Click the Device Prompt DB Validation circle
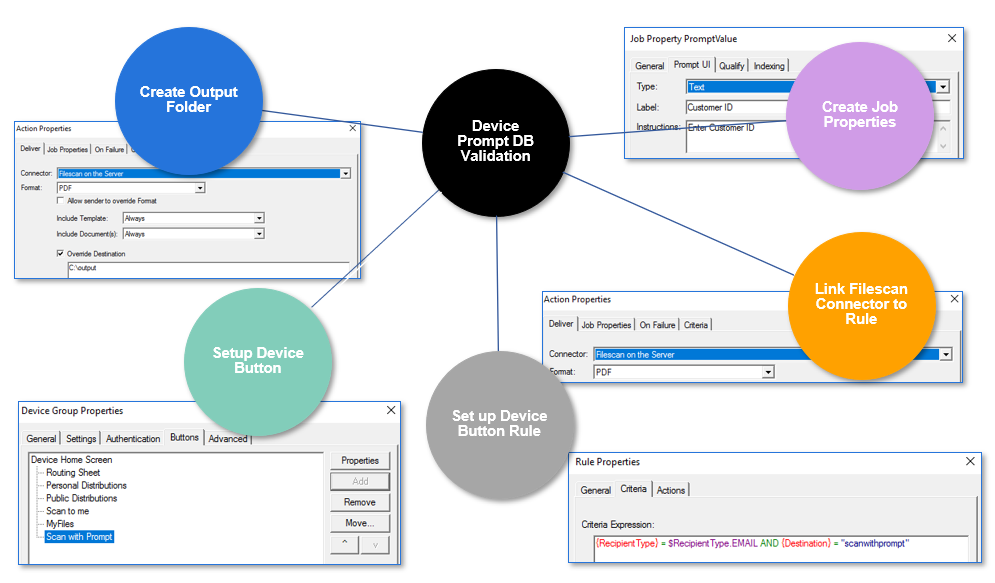This screenshot has width=995, height=583. click(496, 143)
